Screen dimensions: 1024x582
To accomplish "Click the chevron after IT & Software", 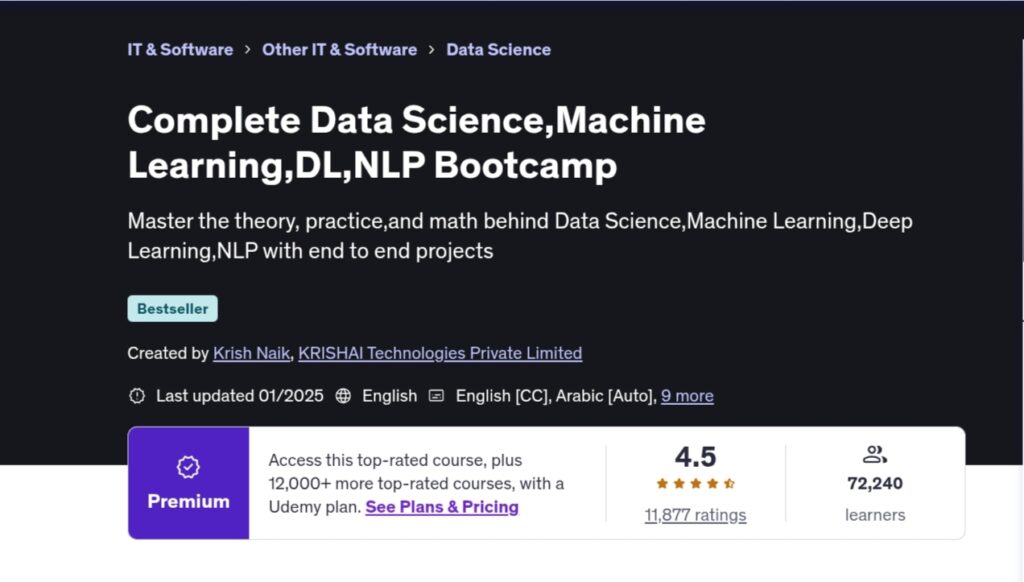I will pos(248,50).
